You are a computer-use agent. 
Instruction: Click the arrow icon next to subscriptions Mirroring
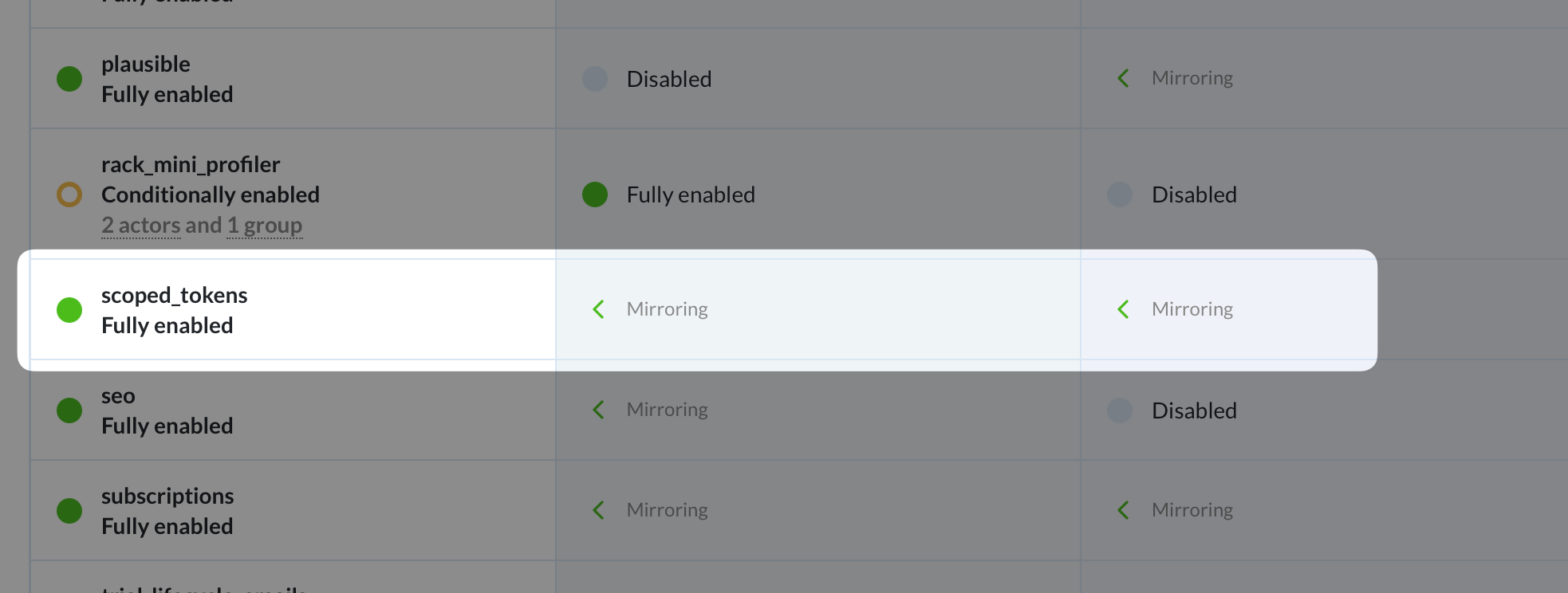click(x=598, y=509)
